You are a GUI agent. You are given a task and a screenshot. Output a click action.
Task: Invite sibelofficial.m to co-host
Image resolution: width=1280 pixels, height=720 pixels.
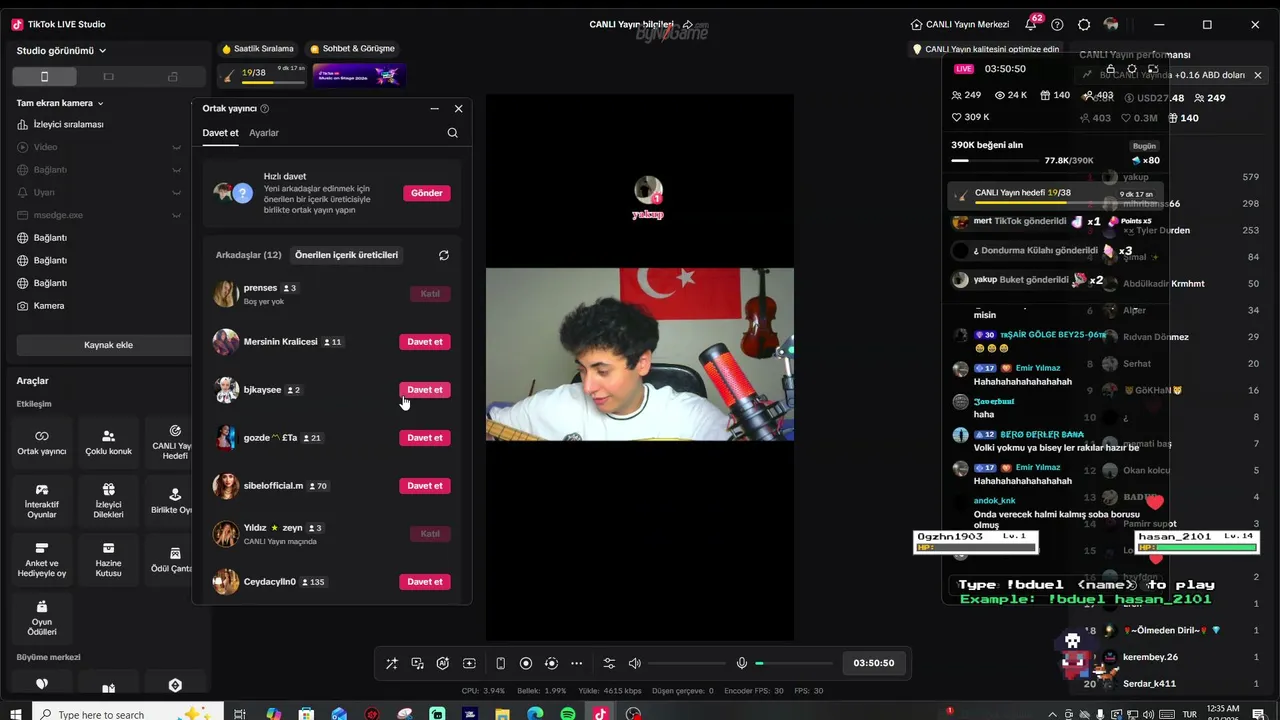click(x=425, y=486)
